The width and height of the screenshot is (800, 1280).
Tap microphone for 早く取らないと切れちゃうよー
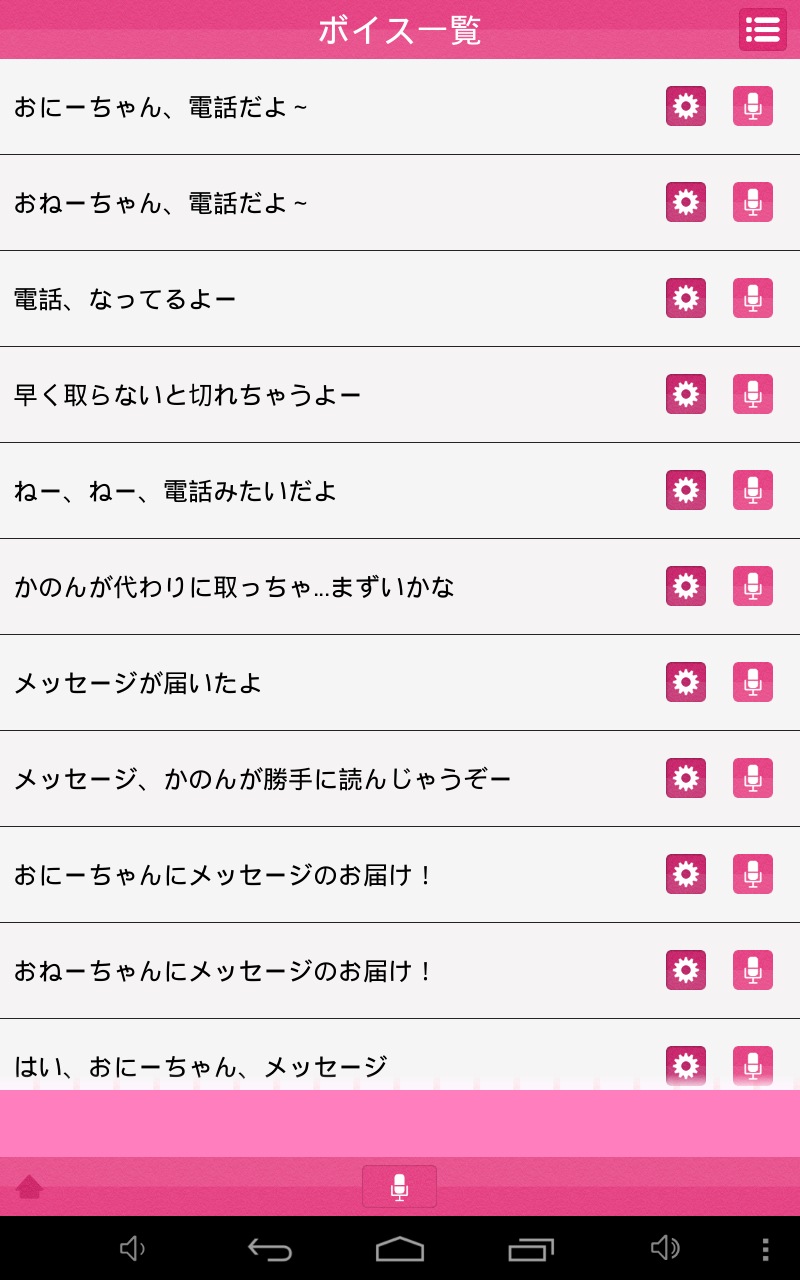point(753,394)
